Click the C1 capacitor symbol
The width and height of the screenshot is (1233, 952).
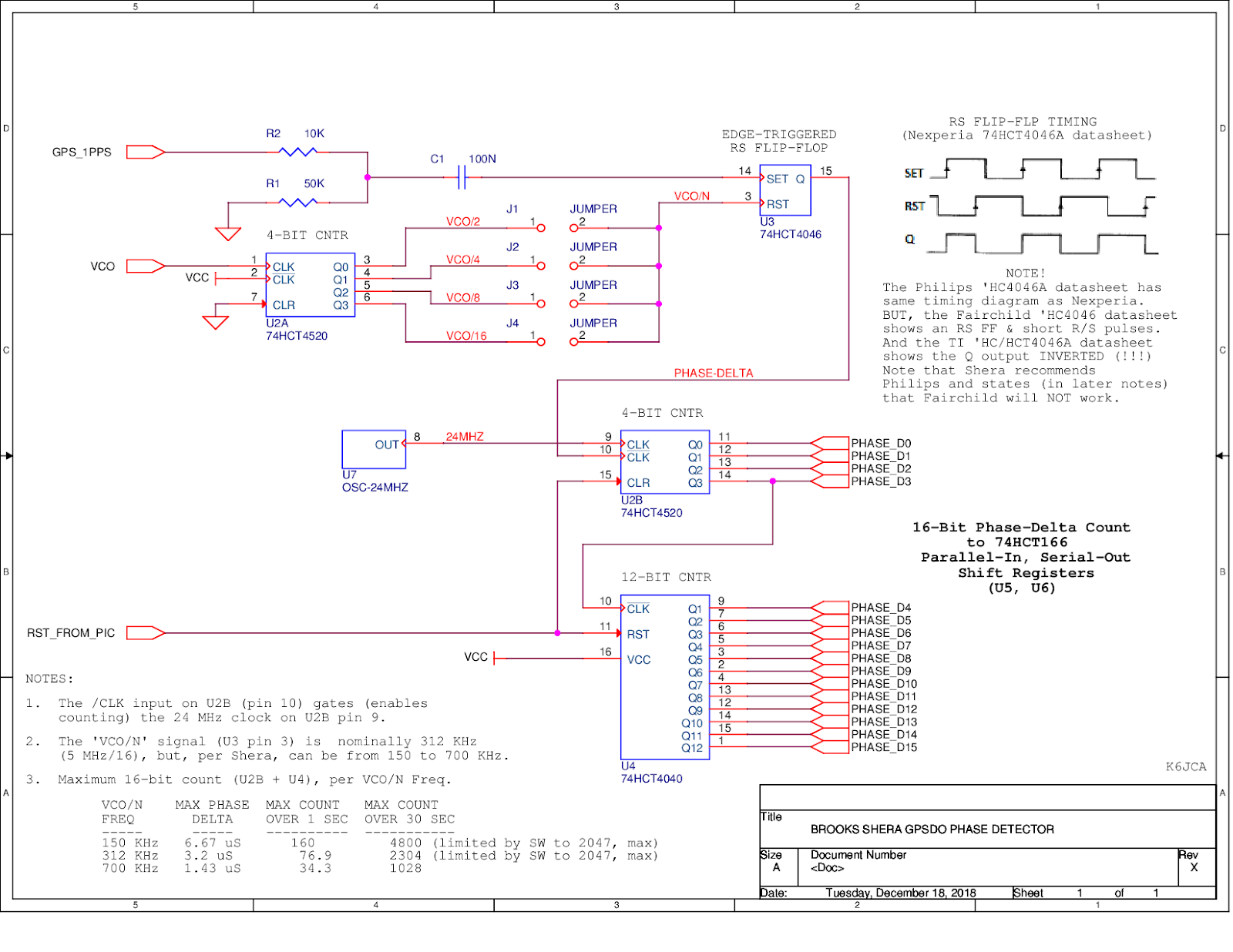(462, 177)
